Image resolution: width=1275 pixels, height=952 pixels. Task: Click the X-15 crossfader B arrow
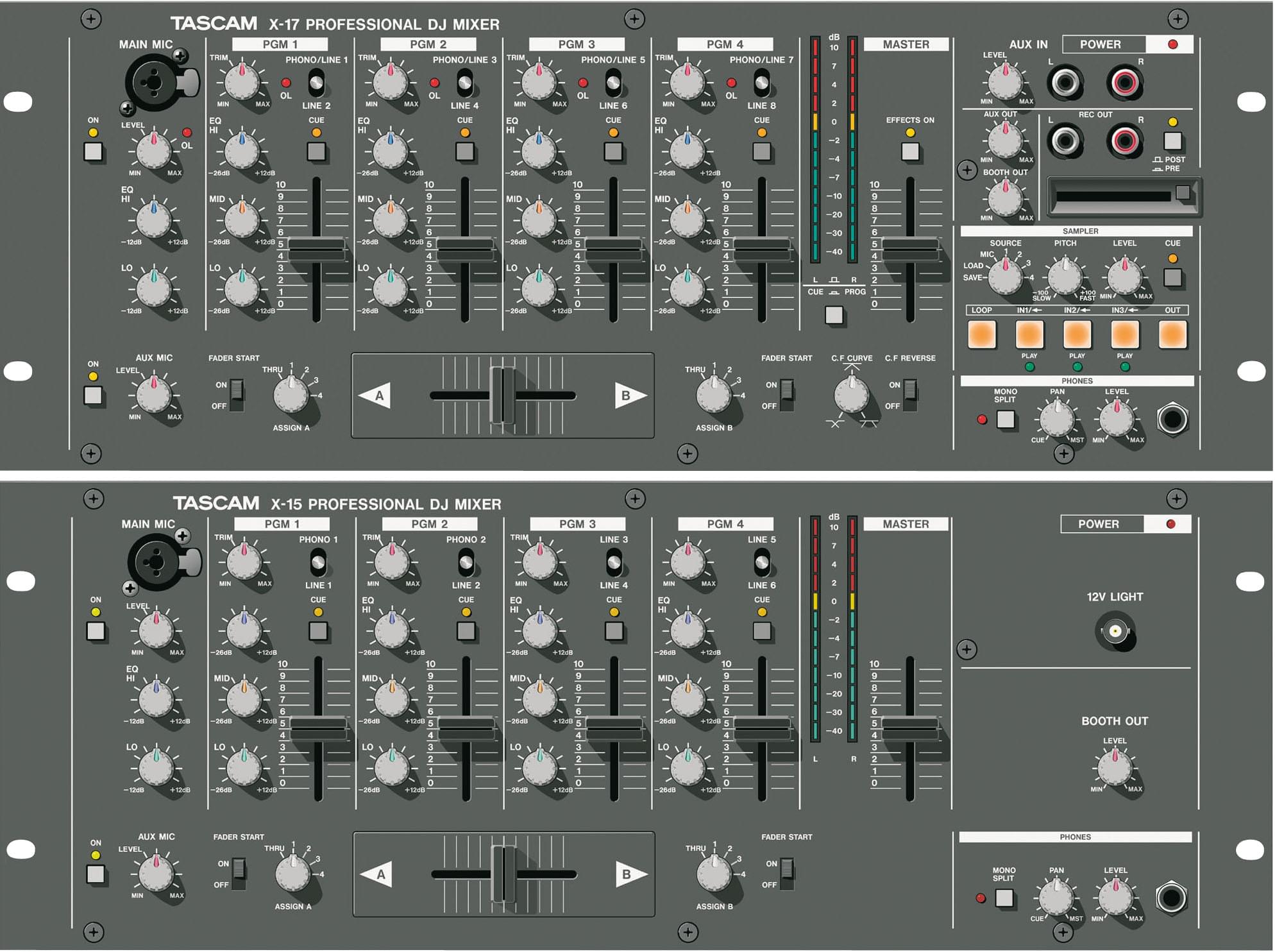pos(631,874)
